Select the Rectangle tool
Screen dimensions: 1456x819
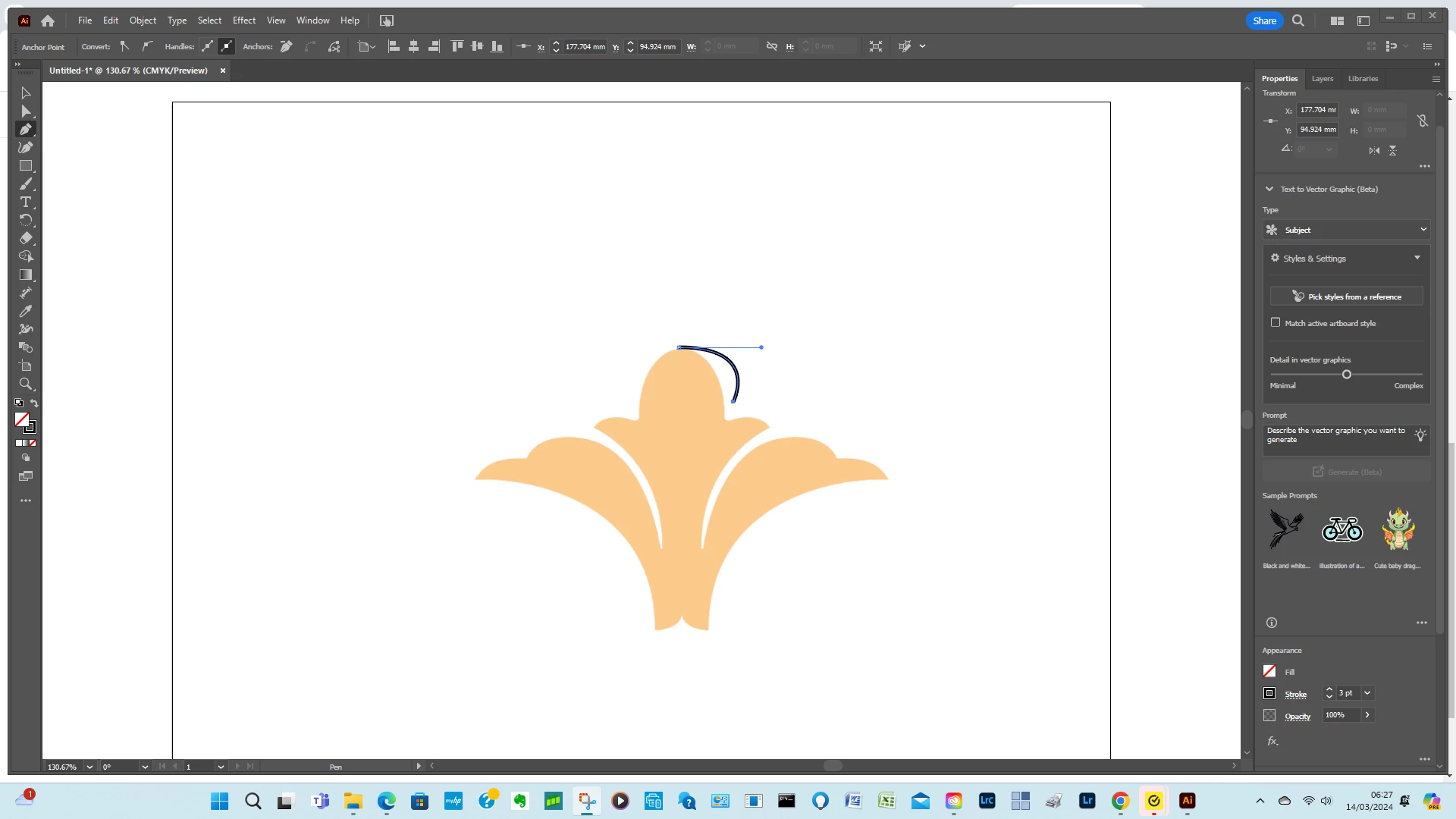[x=26, y=165]
